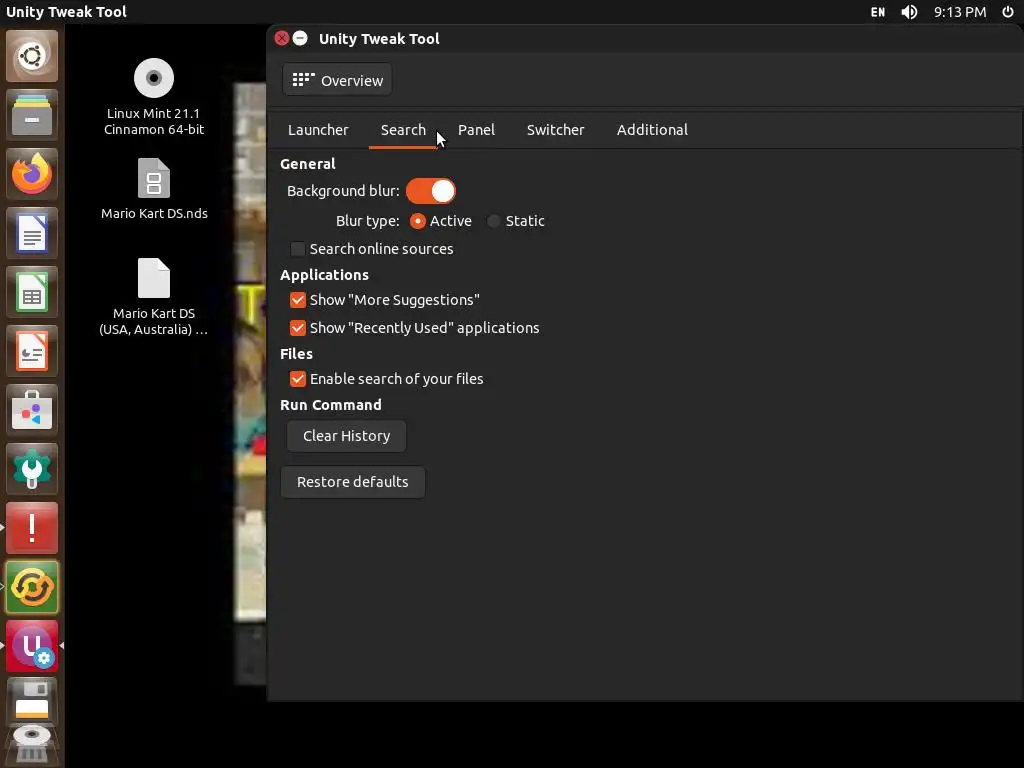The width and height of the screenshot is (1024, 768).
Task: Open LibreOffice Writer from the launcher
Action: tap(32, 233)
